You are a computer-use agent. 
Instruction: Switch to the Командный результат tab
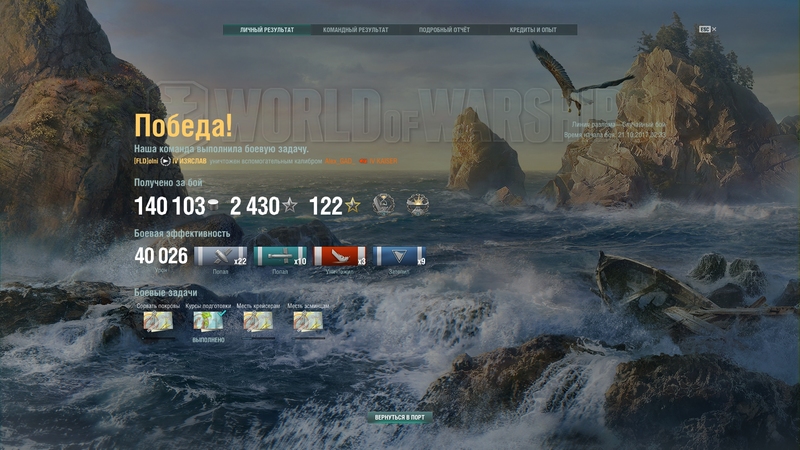pos(355,30)
